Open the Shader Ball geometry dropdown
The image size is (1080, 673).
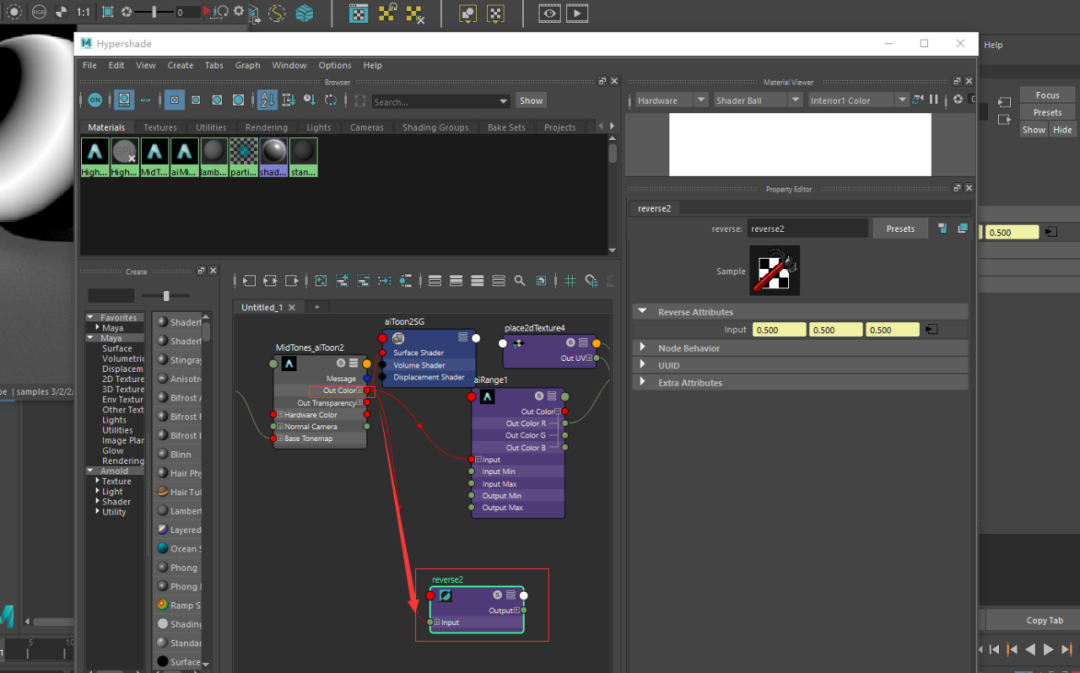click(758, 101)
